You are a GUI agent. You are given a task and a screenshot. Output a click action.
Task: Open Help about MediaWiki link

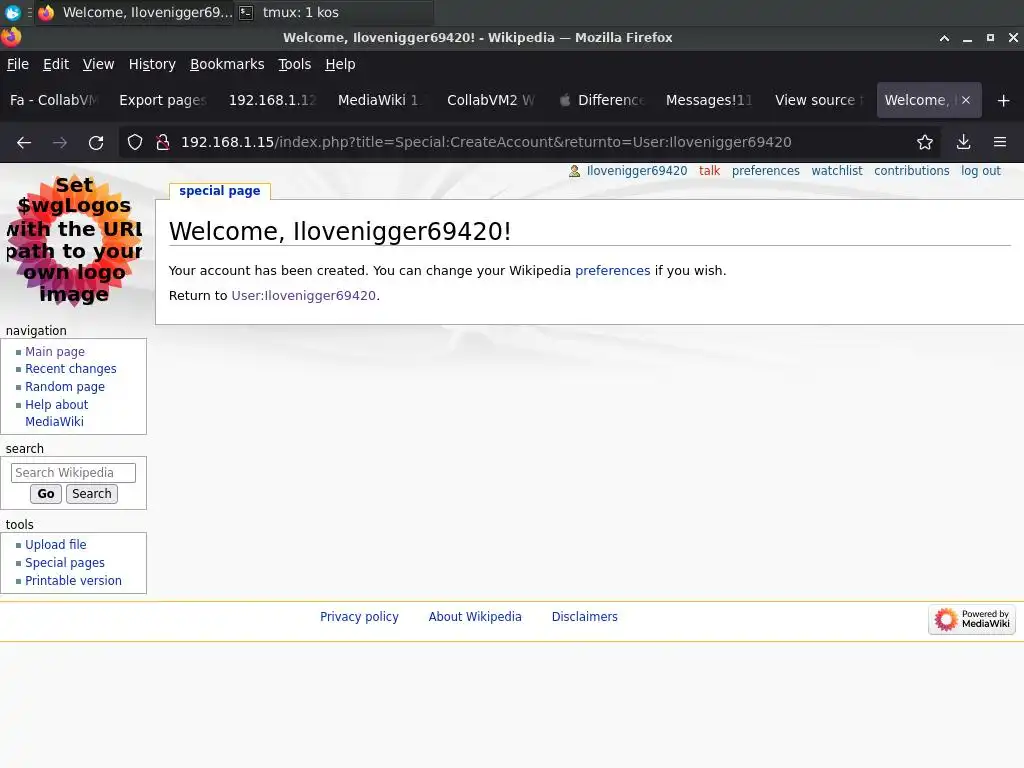[x=56, y=413]
